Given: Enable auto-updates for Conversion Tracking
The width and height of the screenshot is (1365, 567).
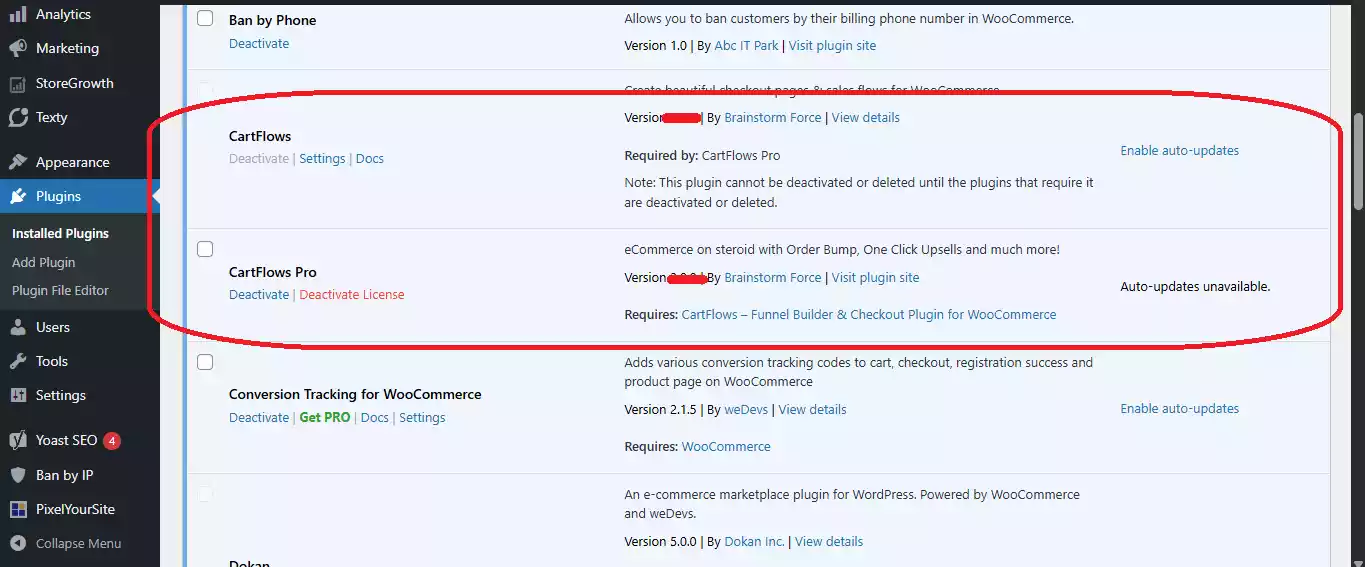Looking at the screenshot, I should tap(1179, 408).
